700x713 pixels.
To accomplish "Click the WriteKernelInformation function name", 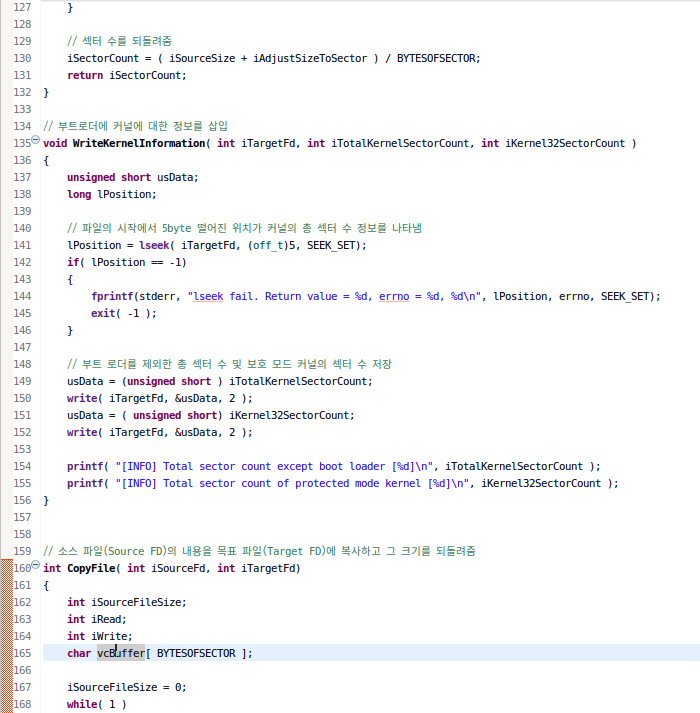I will (x=139, y=143).
